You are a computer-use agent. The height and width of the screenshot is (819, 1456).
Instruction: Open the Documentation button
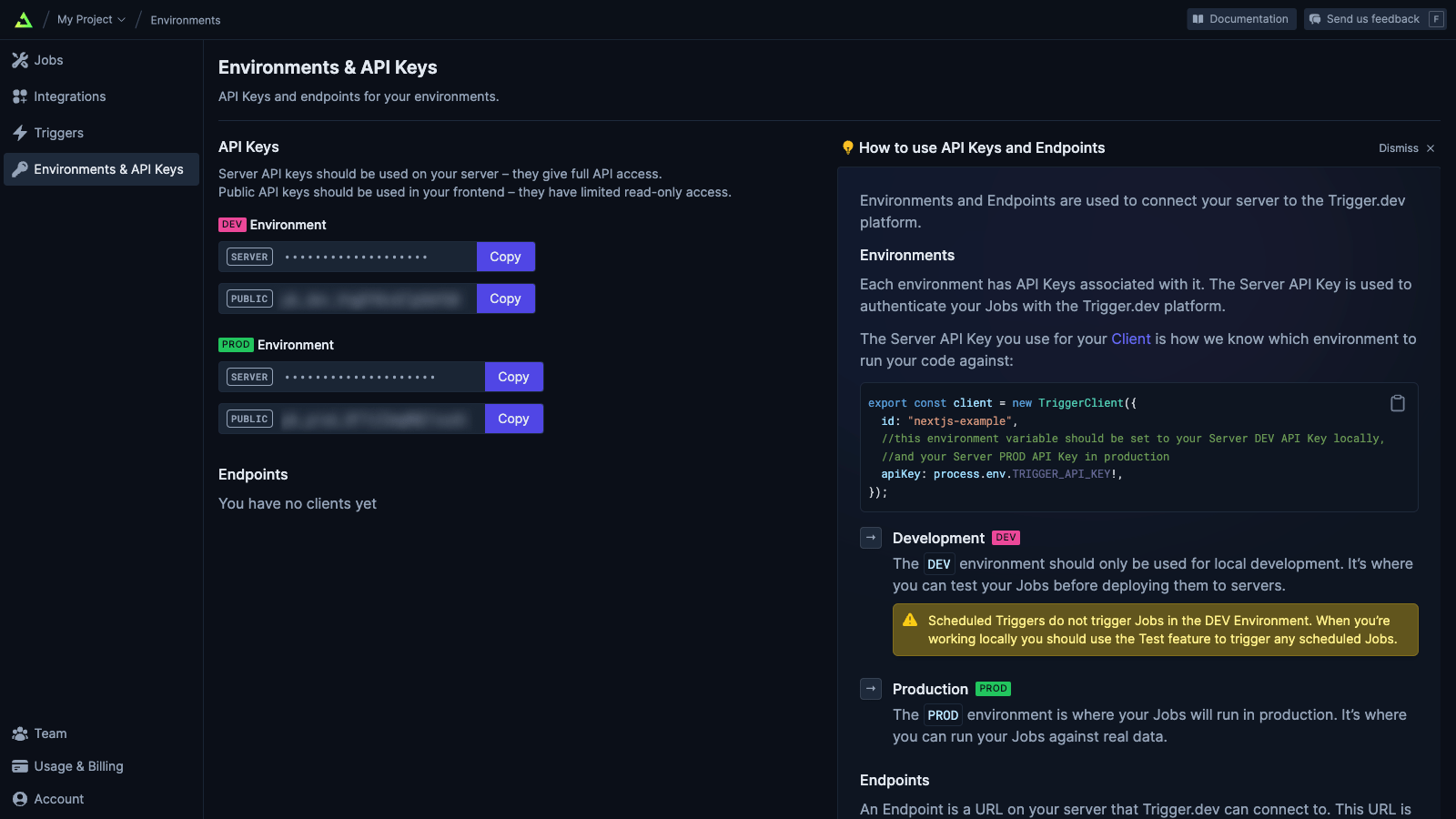click(1241, 19)
